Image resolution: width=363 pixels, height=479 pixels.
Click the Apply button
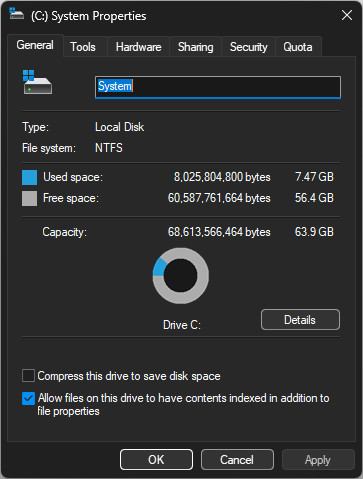(318, 460)
